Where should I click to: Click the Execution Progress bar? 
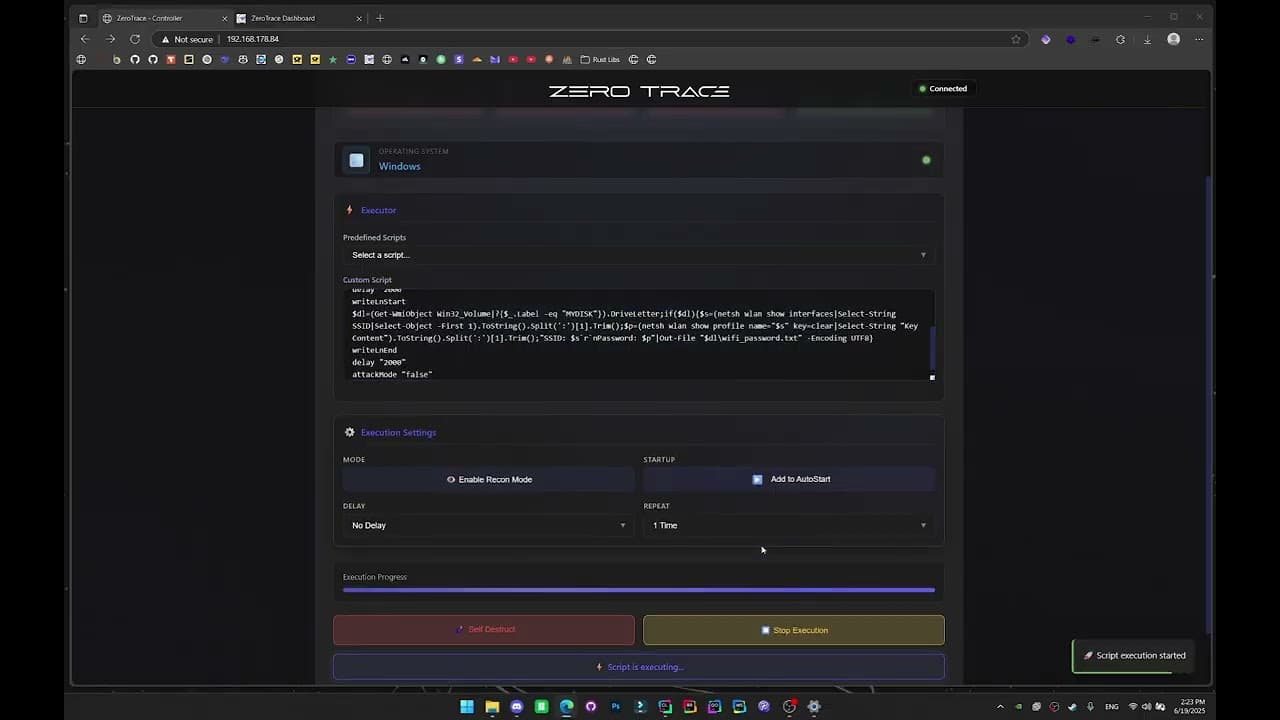click(638, 589)
